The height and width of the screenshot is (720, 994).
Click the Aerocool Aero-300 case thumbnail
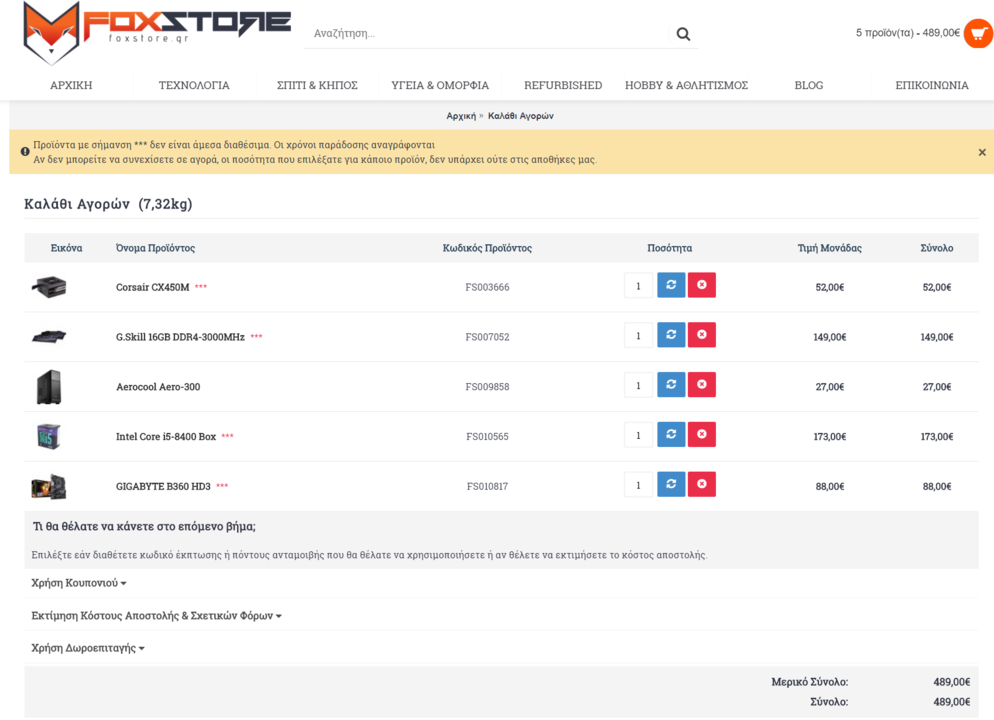tap(49, 387)
